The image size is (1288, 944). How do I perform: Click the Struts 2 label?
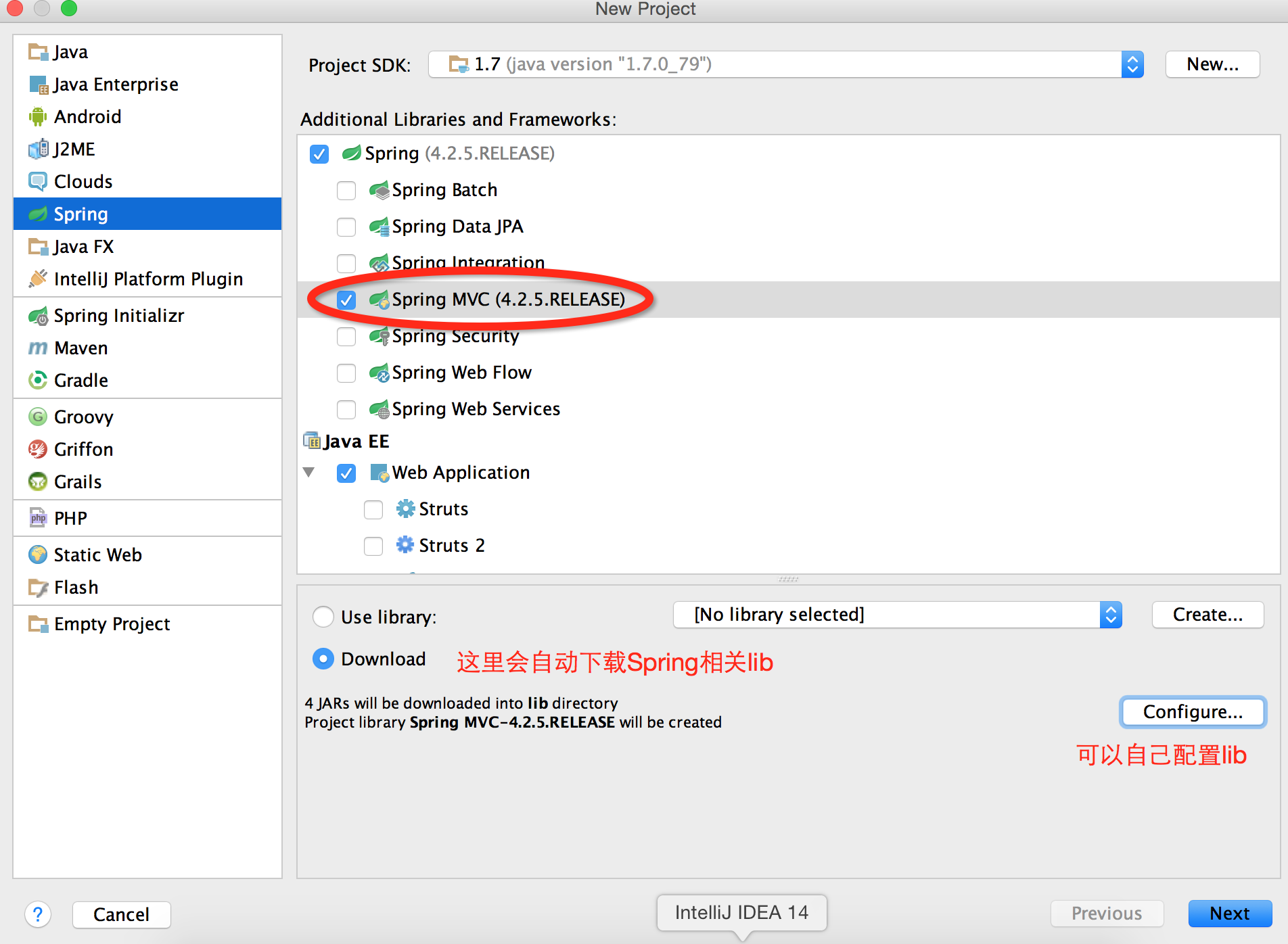[x=452, y=546]
